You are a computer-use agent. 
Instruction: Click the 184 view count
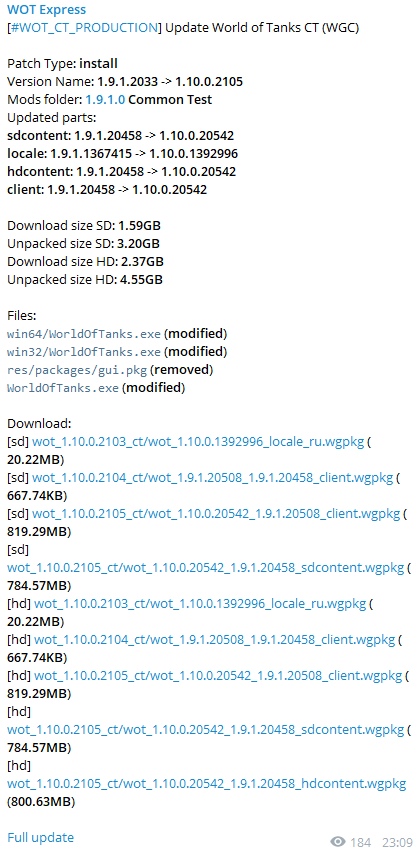(361, 842)
